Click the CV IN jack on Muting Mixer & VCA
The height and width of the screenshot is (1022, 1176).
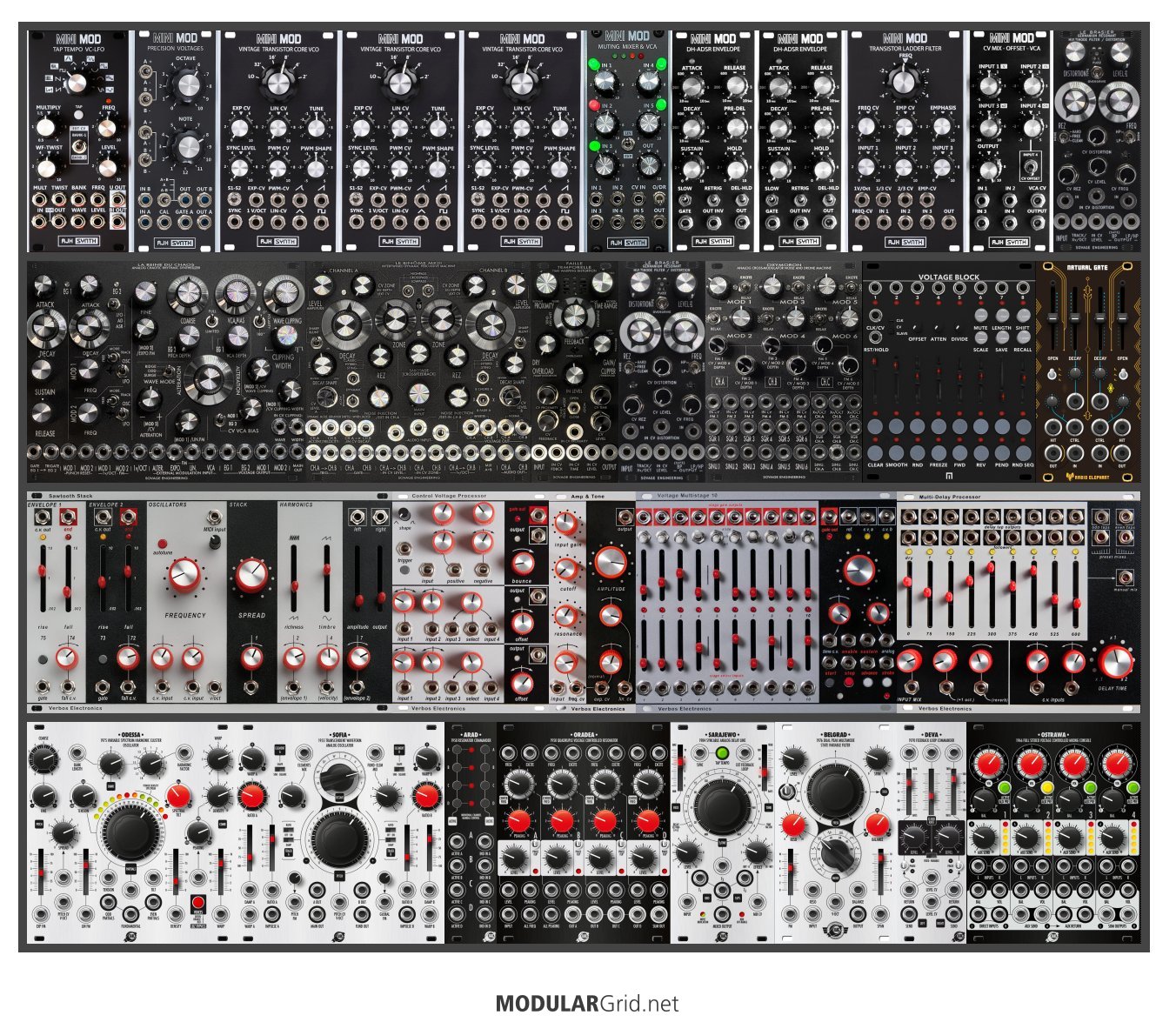[x=638, y=198]
